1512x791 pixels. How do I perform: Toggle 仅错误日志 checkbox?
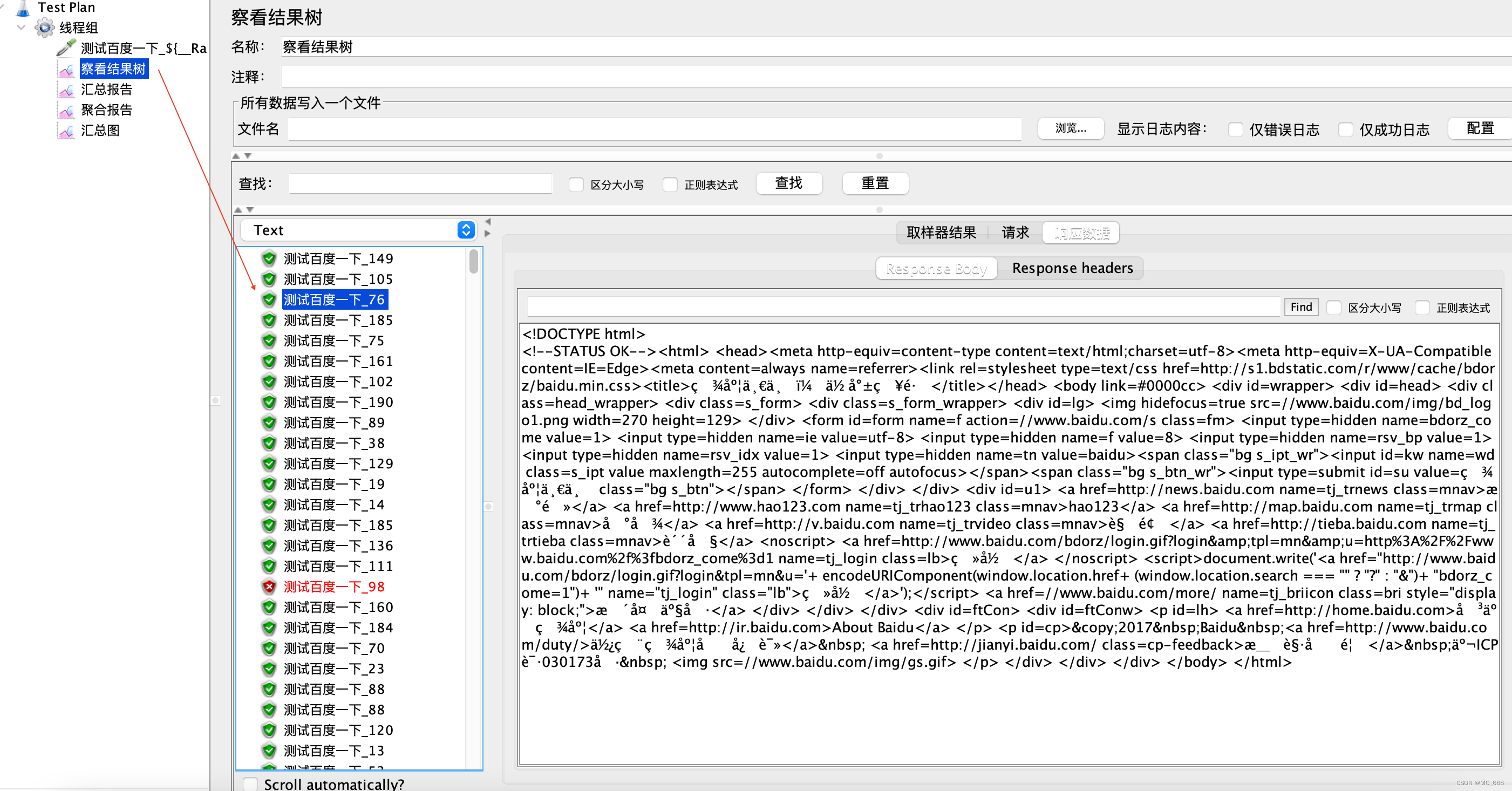point(1233,129)
